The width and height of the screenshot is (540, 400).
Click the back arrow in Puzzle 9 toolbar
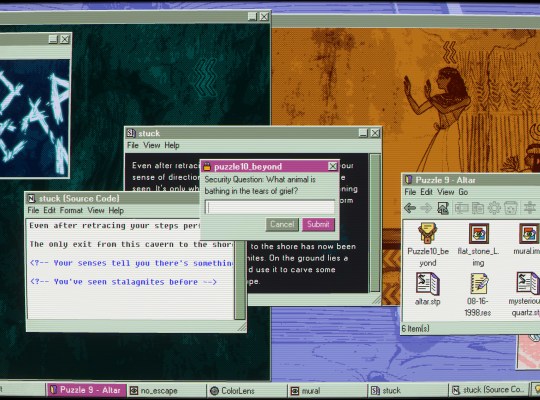(x=410, y=208)
